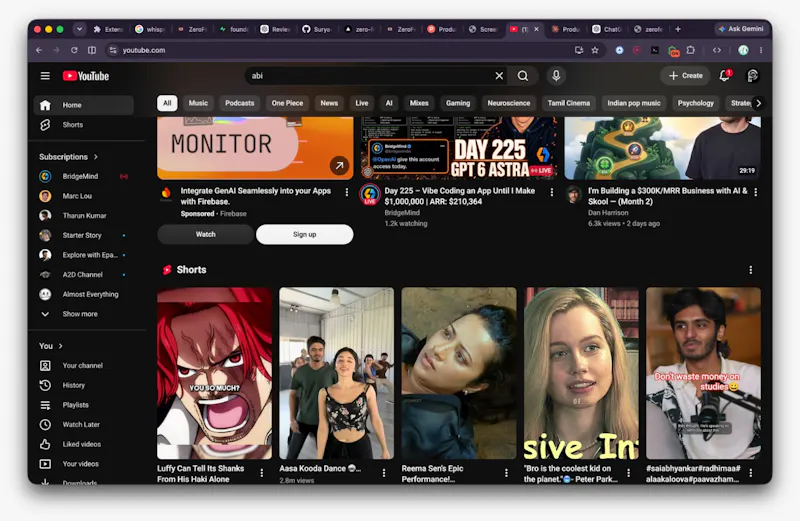Select the Psychology filter chip
The image size is (800, 521).
696,103
